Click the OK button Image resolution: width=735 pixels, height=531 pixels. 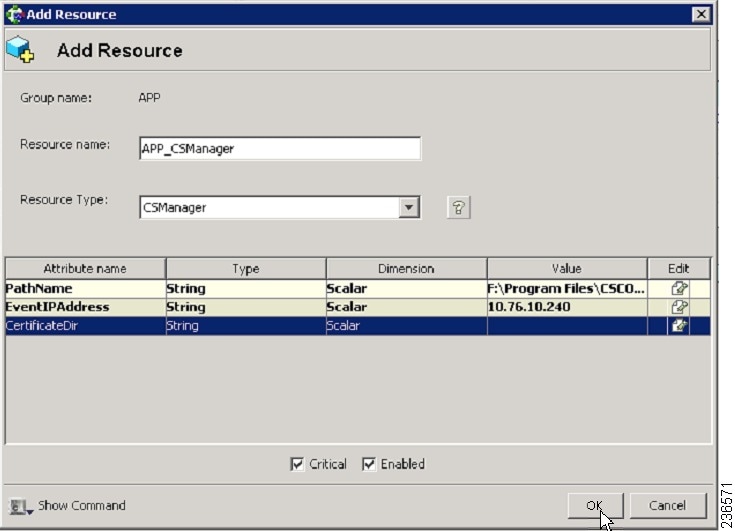(595, 506)
